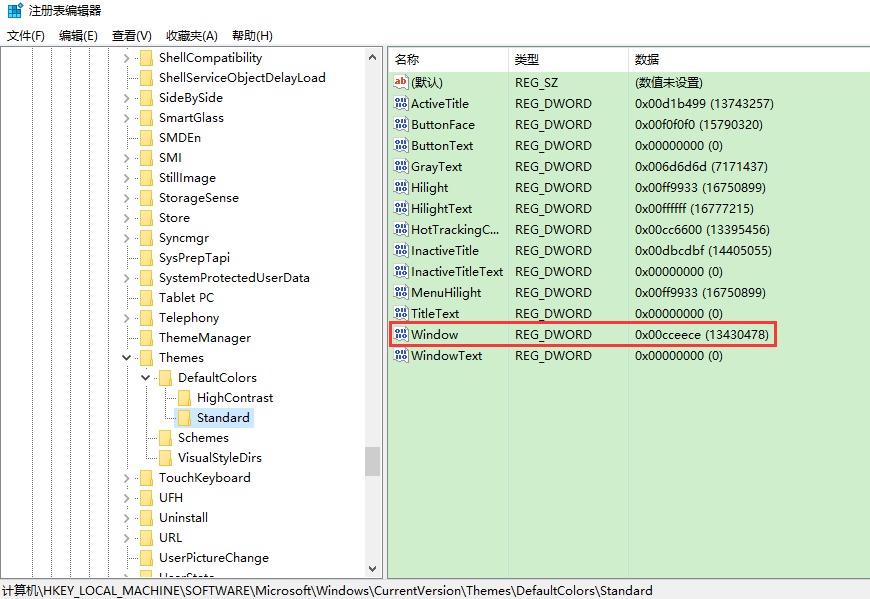Image resolution: width=870 pixels, height=599 pixels.
Task: Click the registry path in the status bar
Action: 327,591
